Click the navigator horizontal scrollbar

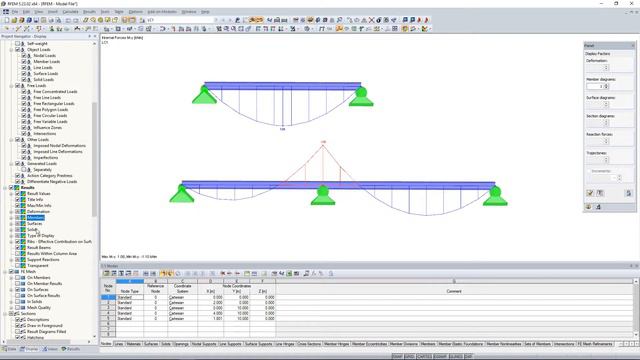click(x=37, y=342)
